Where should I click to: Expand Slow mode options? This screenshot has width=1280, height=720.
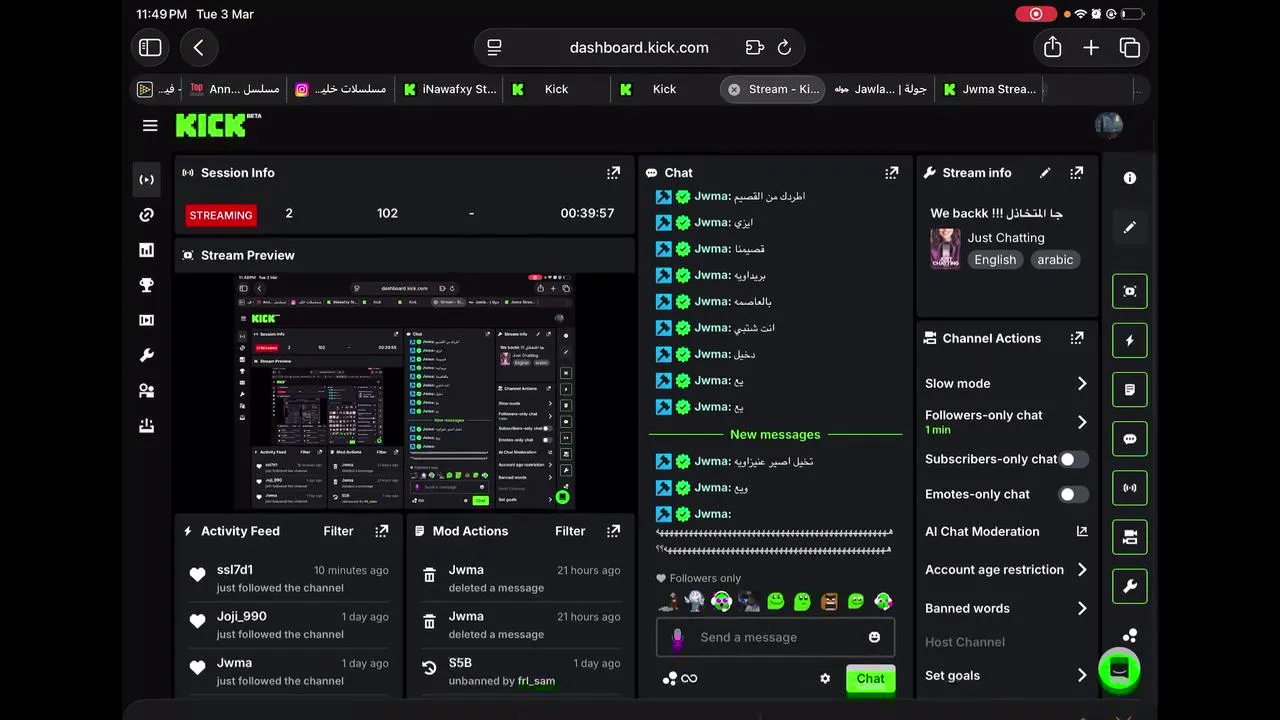[1081, 383]
